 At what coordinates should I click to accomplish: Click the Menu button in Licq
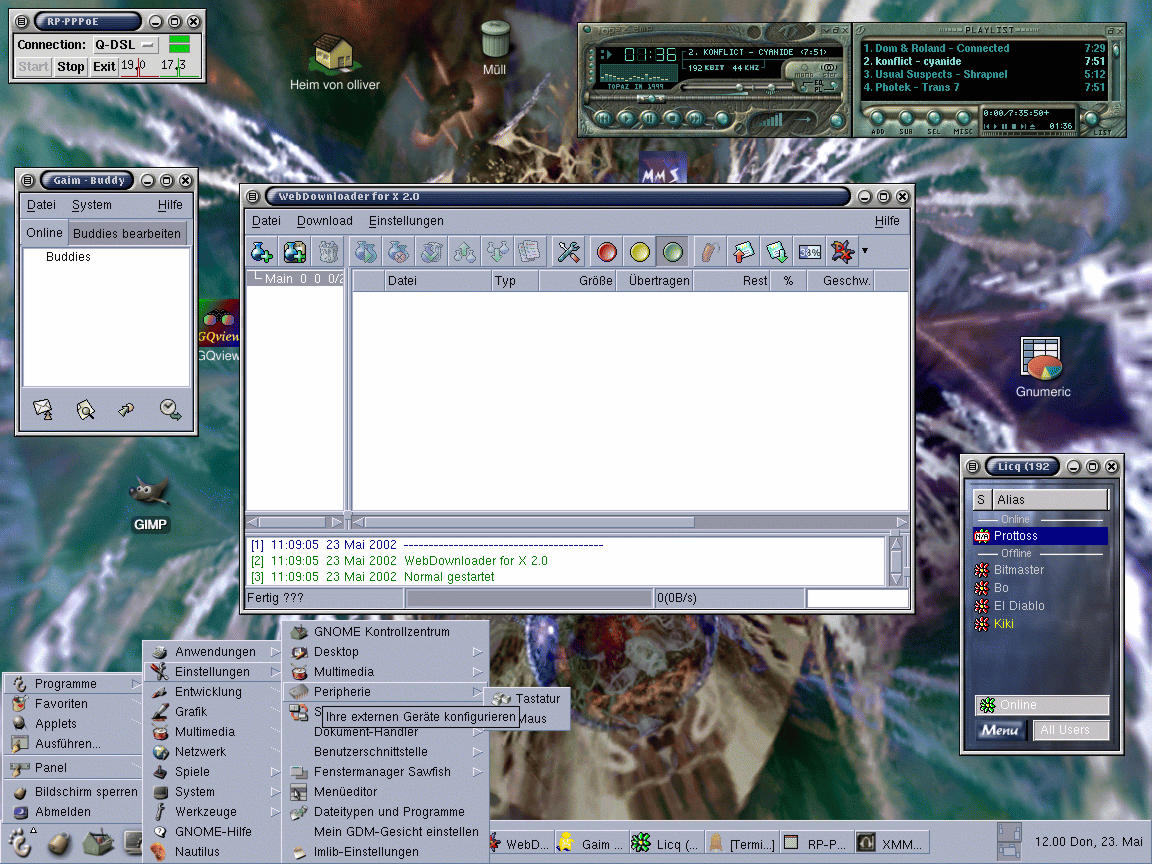[x=999, y=730]
